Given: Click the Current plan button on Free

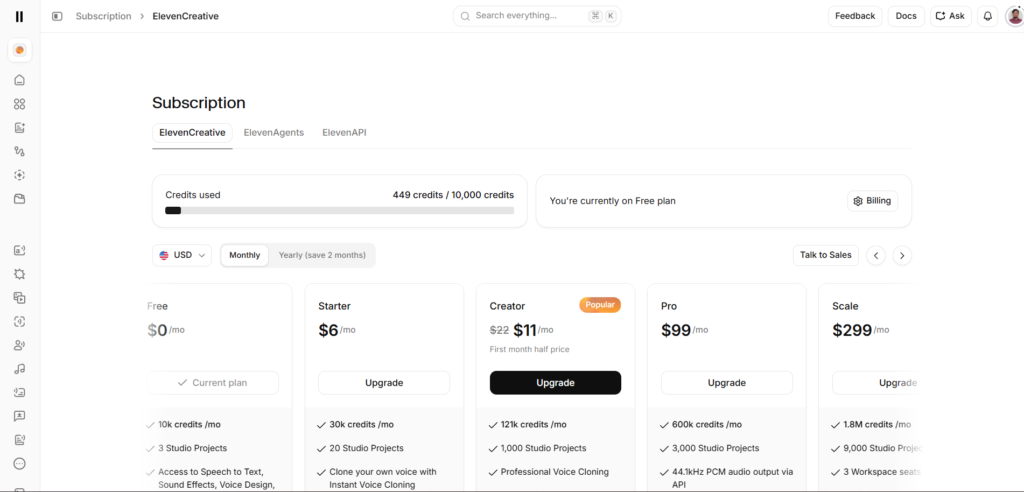Looking at the screenshot, I should (x=213, y=383).
